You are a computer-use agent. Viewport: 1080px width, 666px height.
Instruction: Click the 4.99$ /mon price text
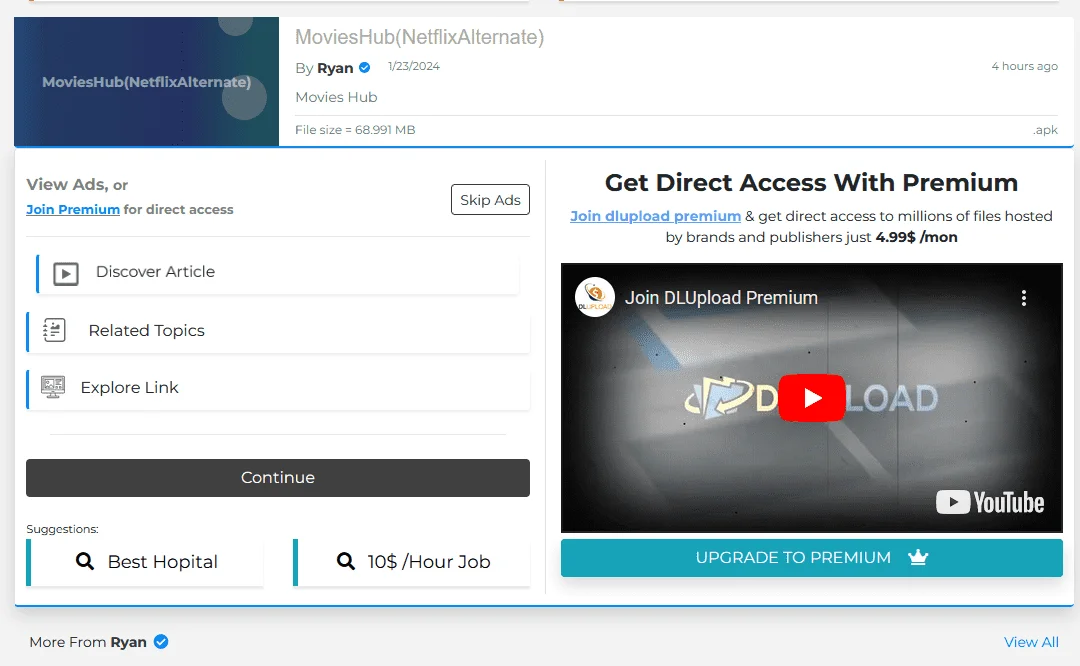pyautogui.click(x=916, y=237)
